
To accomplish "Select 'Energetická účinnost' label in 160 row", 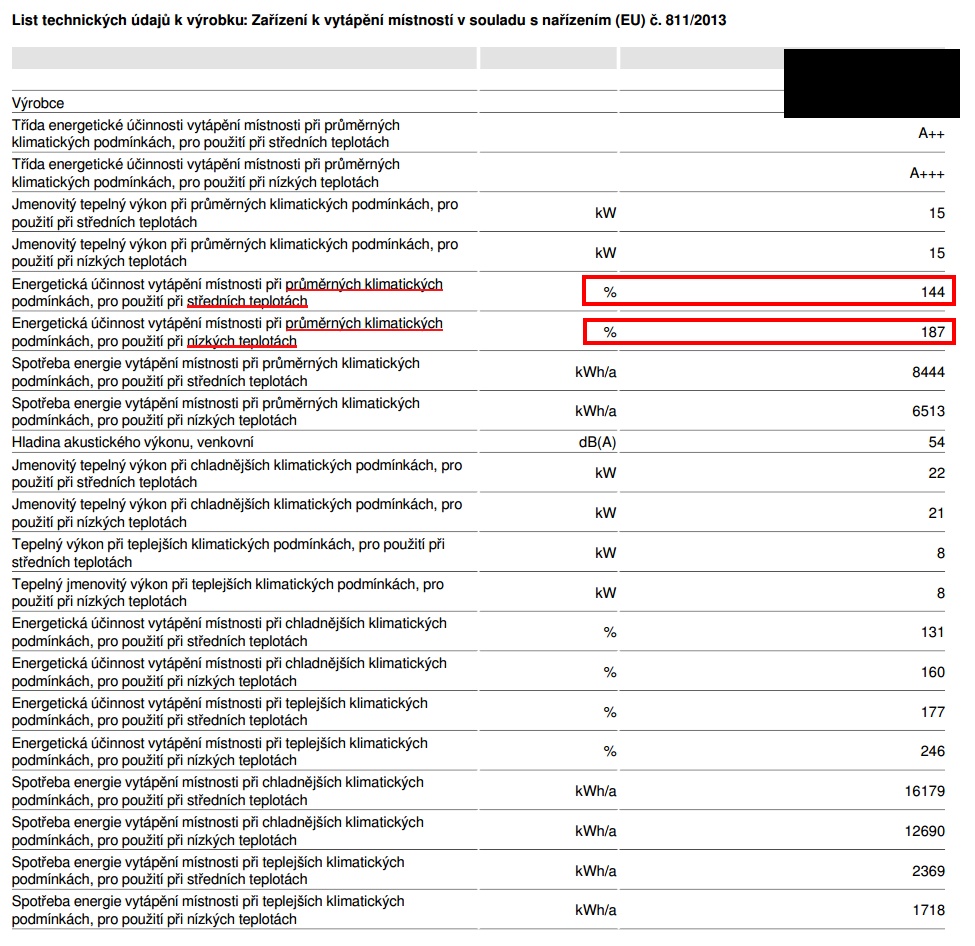I will coord(229,672).
